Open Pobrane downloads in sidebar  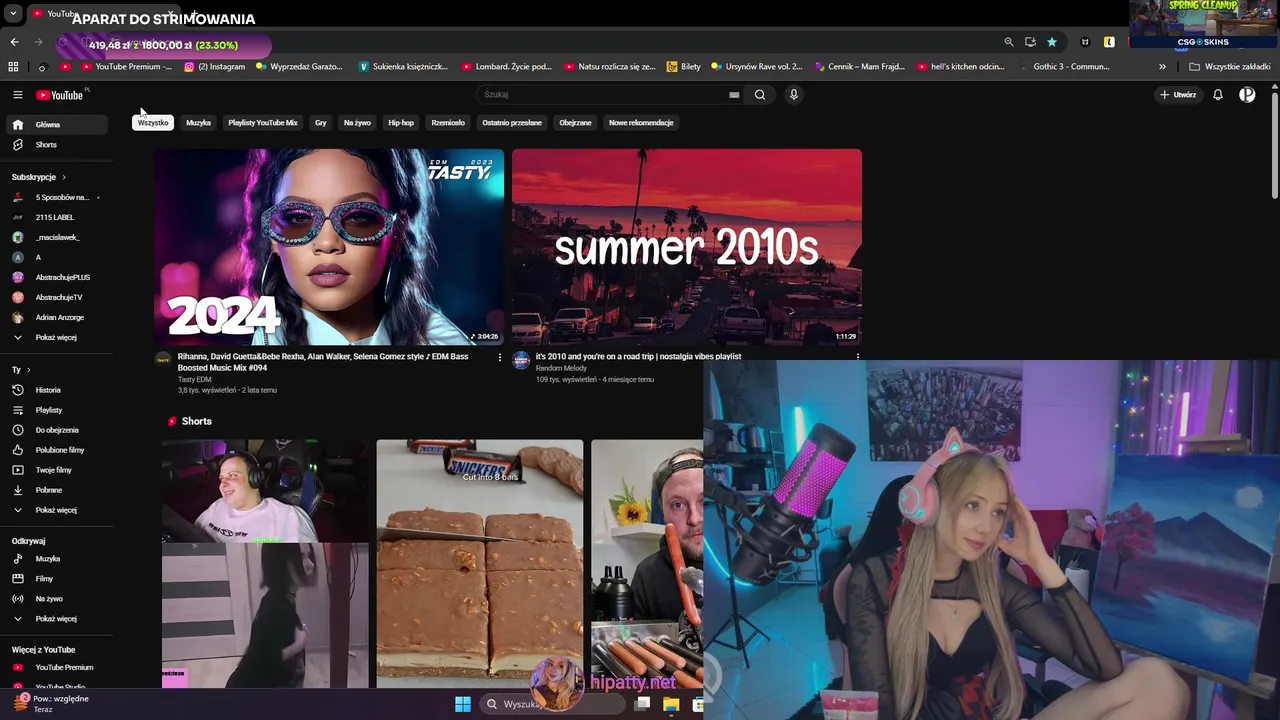[56, 490]
